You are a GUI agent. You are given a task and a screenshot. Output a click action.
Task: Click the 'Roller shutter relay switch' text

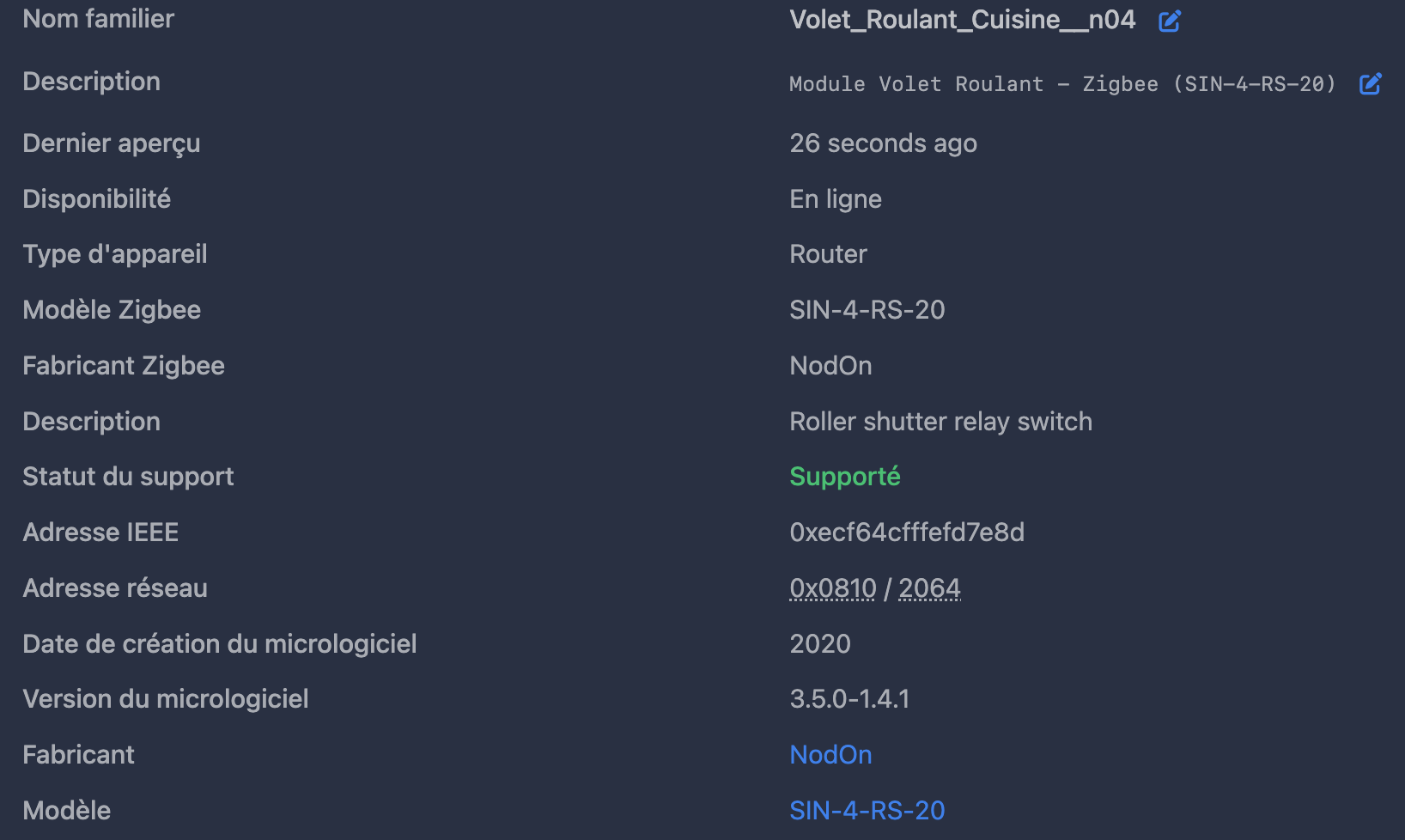pos(941,422)
